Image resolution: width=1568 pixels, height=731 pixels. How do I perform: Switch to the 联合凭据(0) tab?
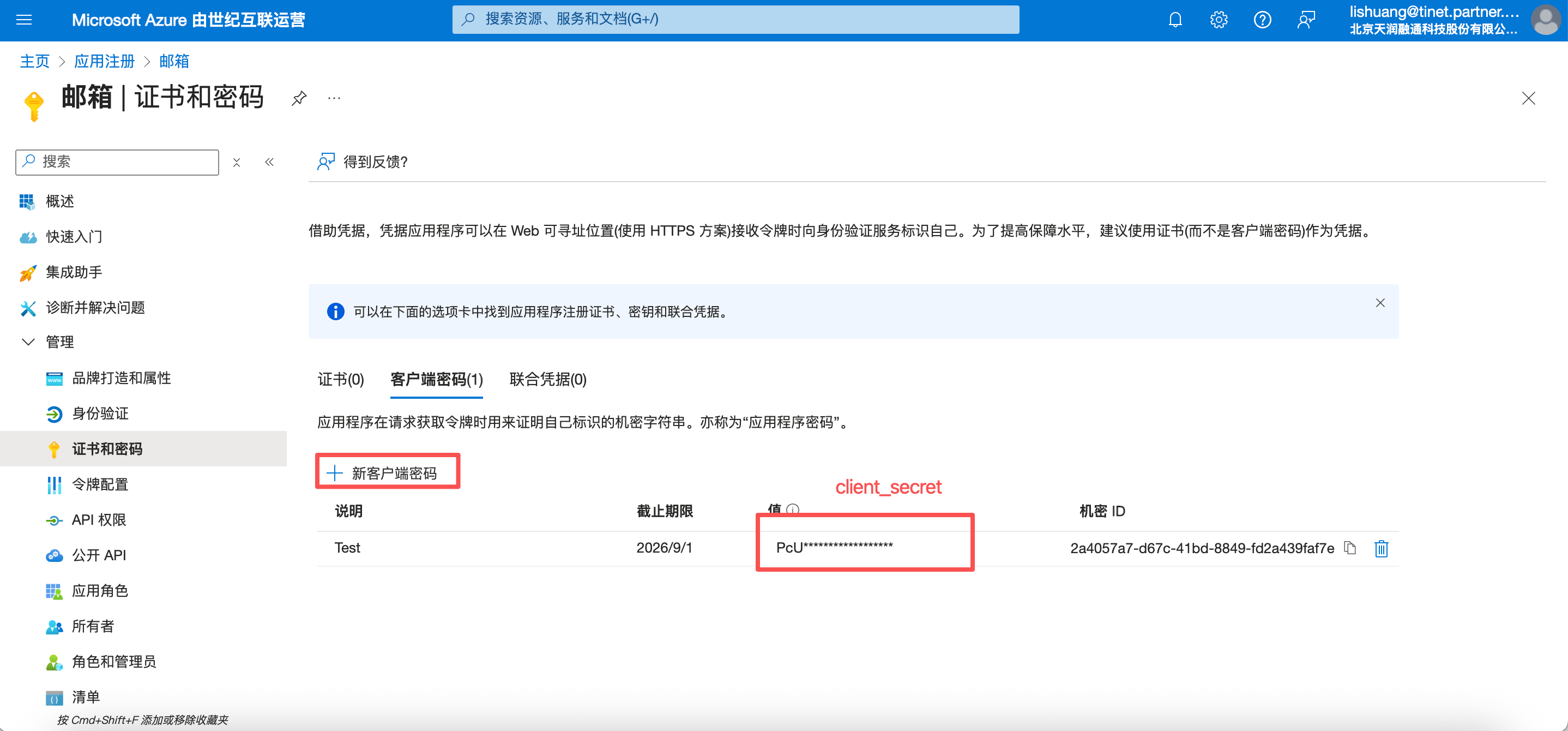[548, 380]
